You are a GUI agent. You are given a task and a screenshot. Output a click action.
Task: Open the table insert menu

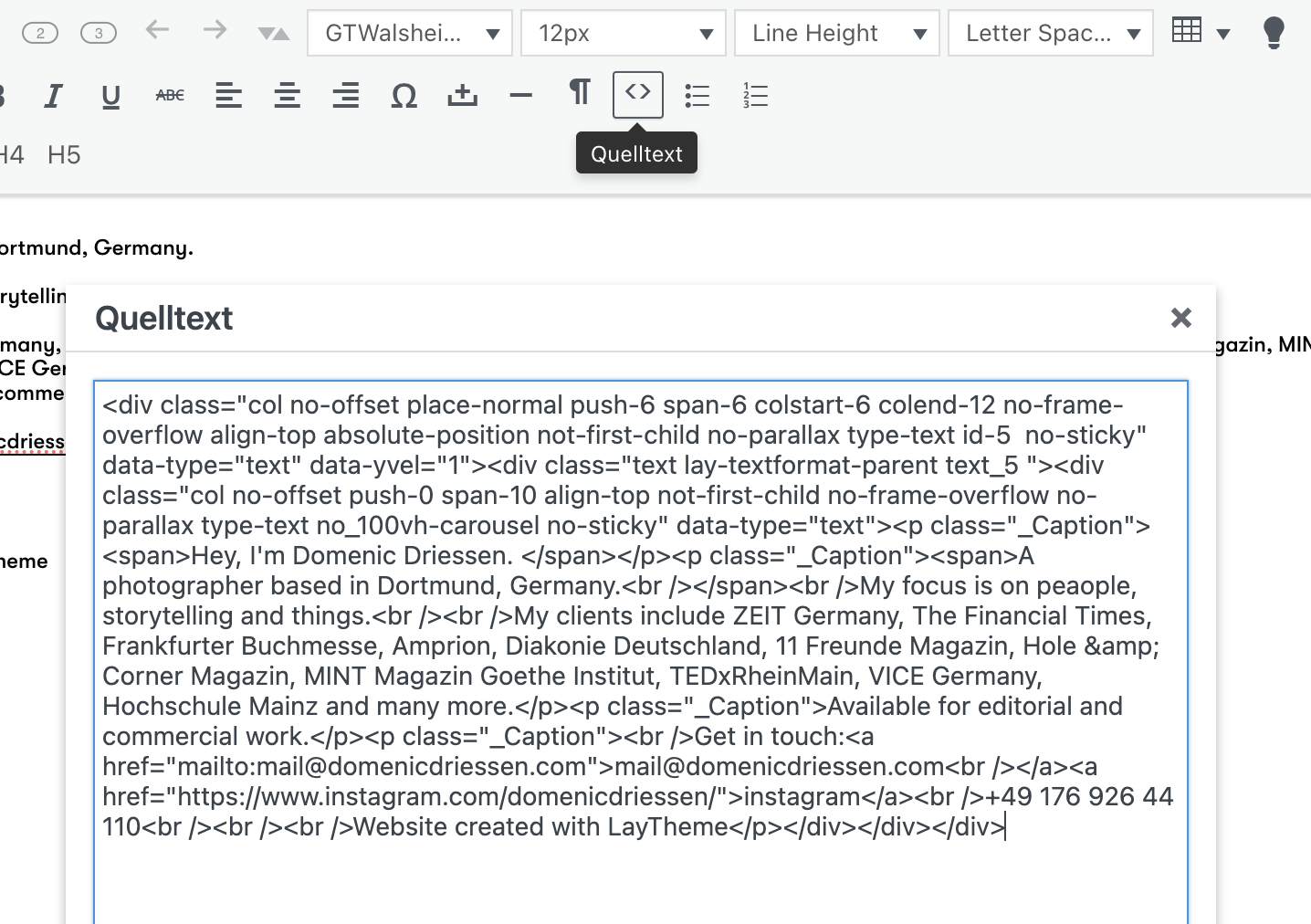pyautogui.click(x=1200, y=32)
